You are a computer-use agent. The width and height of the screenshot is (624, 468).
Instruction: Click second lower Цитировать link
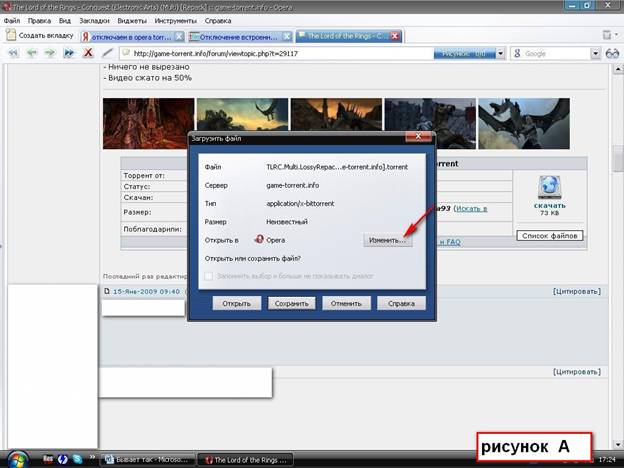click(x=577, y=372)
